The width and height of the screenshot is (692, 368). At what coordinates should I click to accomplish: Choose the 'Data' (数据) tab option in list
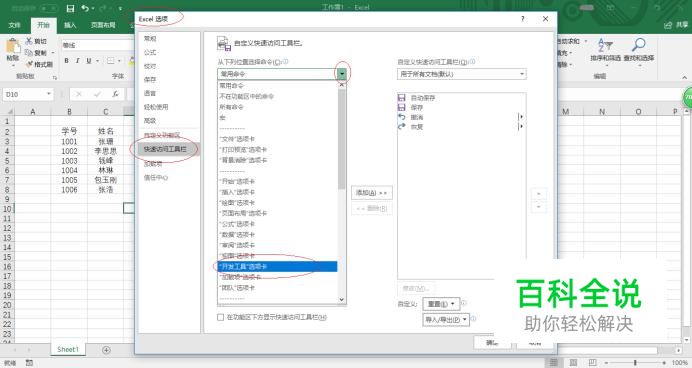point(278,235)
